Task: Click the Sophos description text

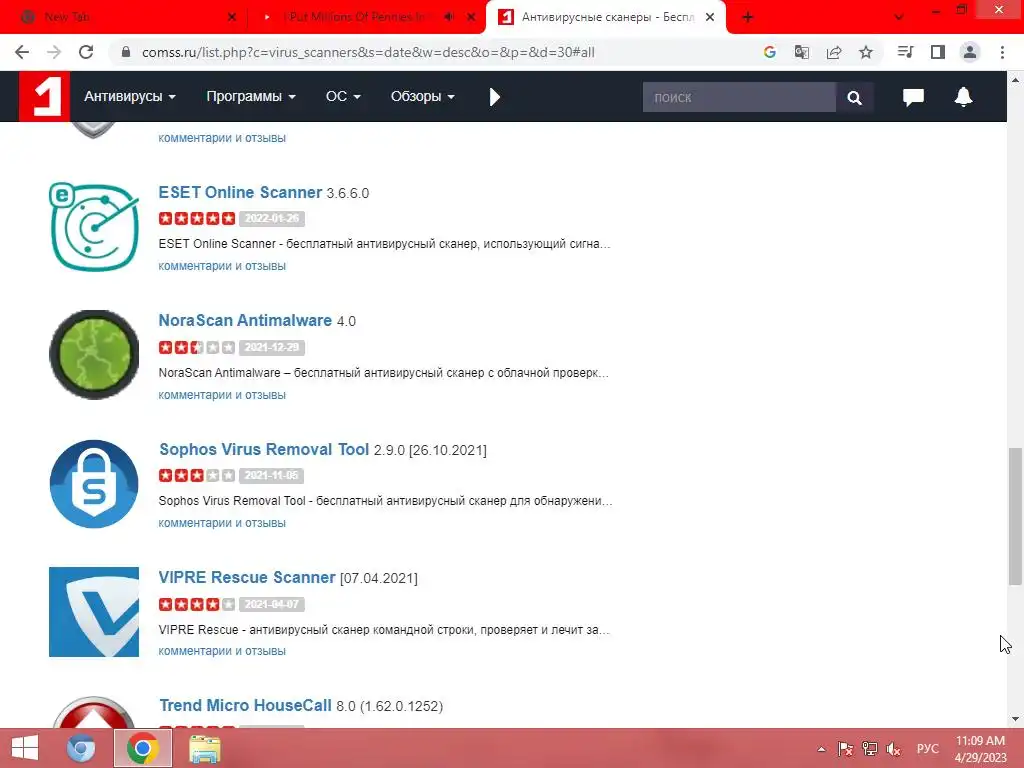Action: (x=385, y=501)
